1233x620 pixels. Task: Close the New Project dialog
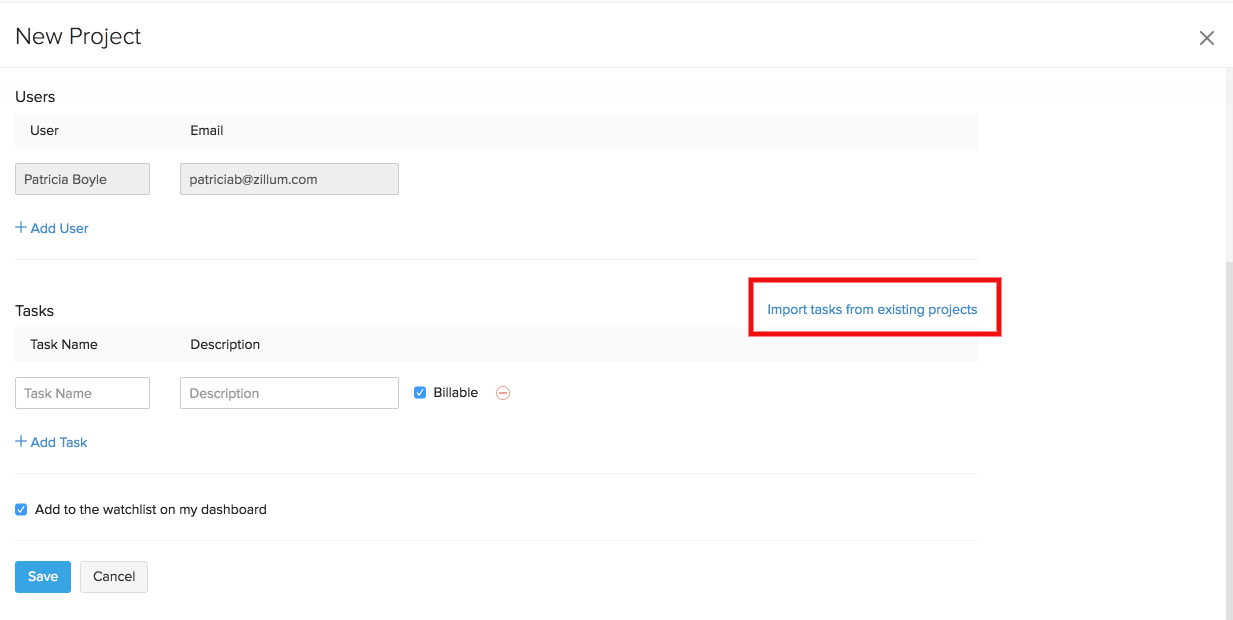1206,38
